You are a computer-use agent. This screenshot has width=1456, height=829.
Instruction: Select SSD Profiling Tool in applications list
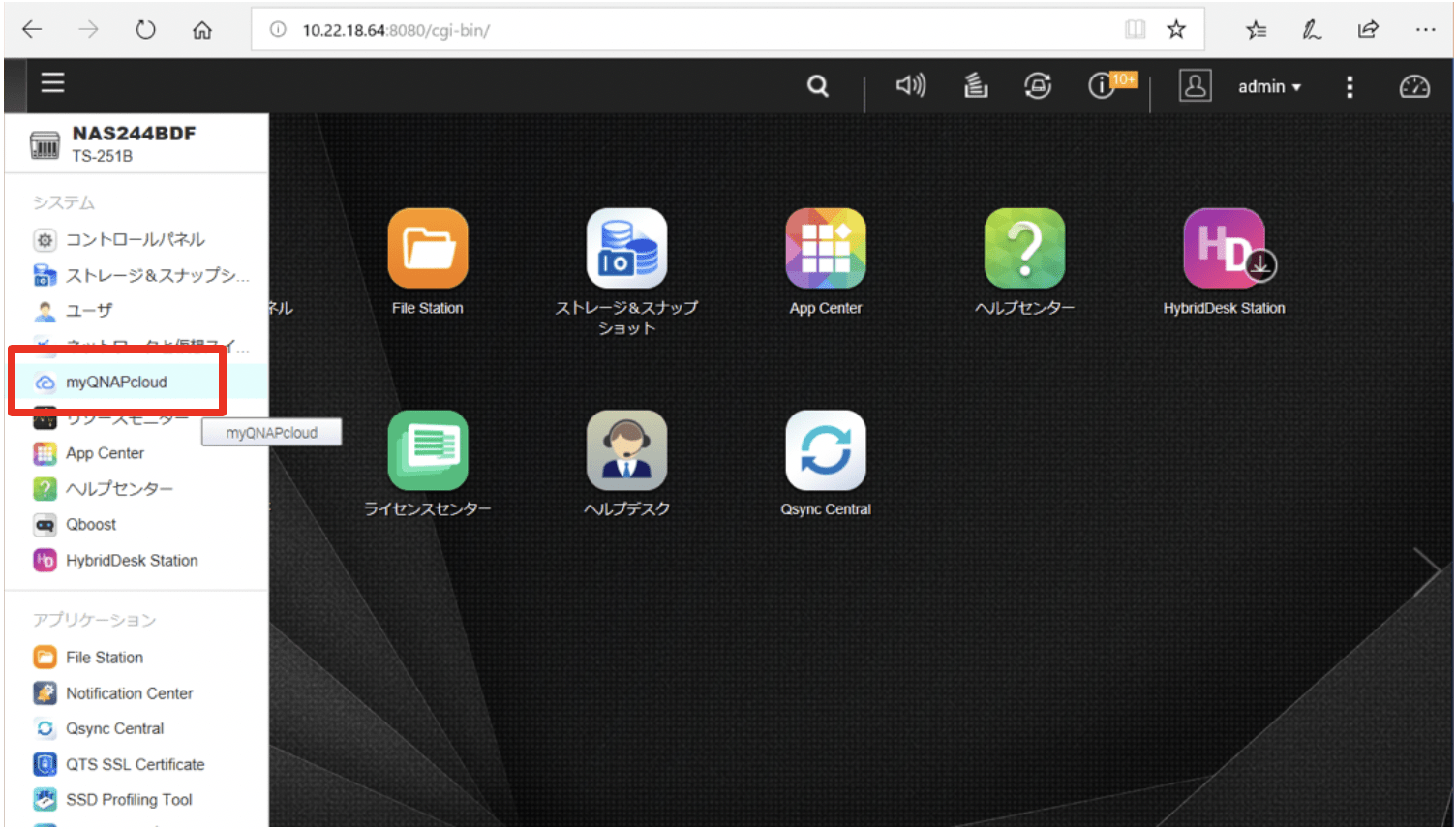(136, 800)
